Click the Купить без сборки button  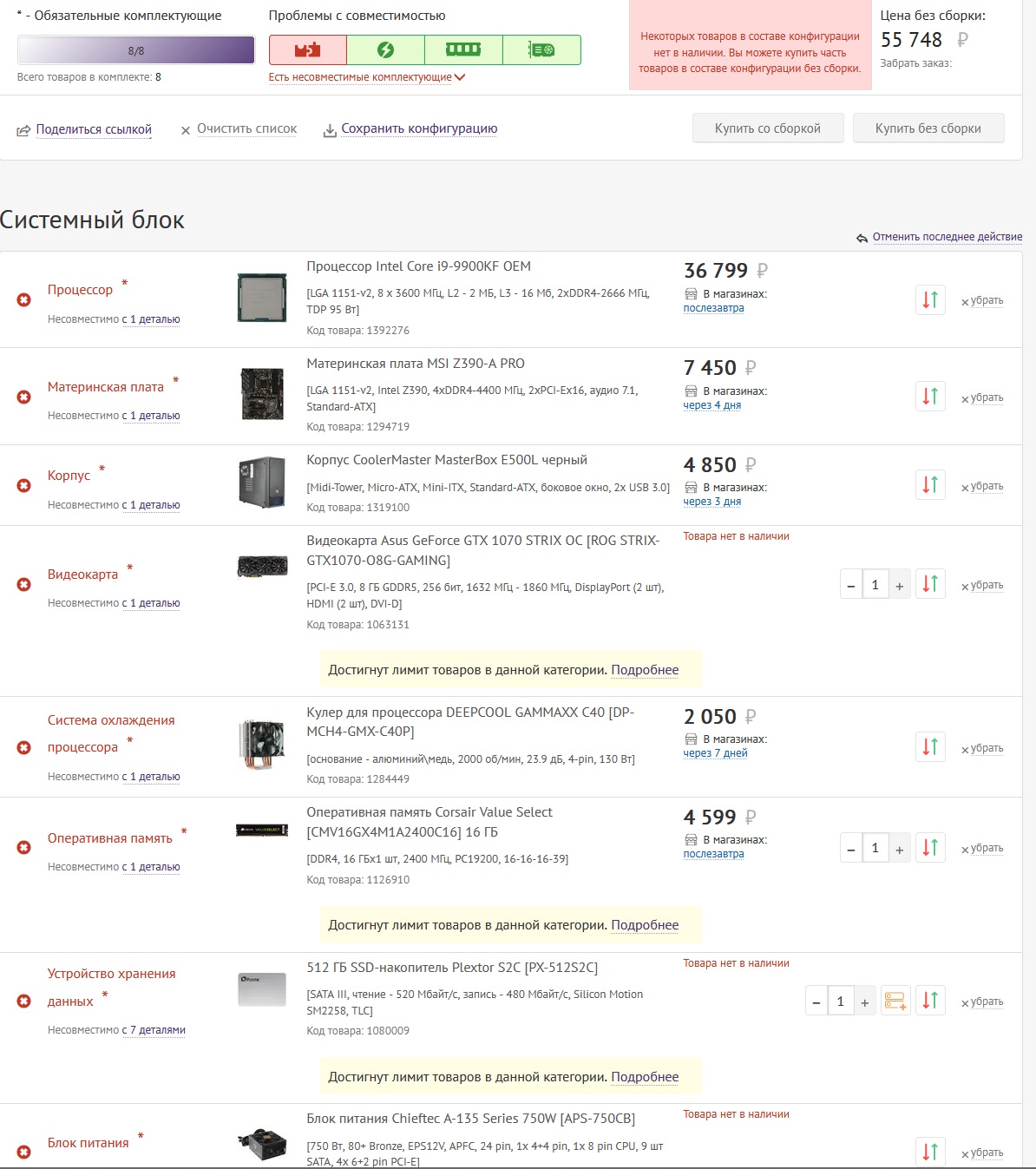pyautogui.click(x=928, y=128)
